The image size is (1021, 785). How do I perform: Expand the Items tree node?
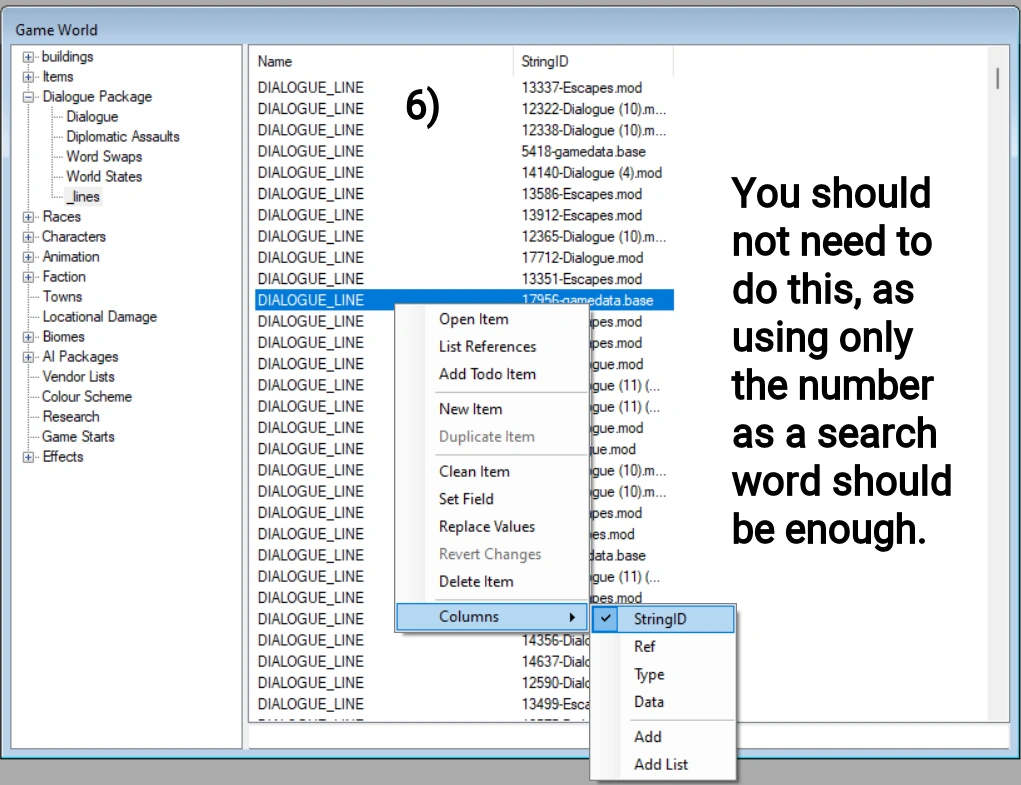(28, 77)
